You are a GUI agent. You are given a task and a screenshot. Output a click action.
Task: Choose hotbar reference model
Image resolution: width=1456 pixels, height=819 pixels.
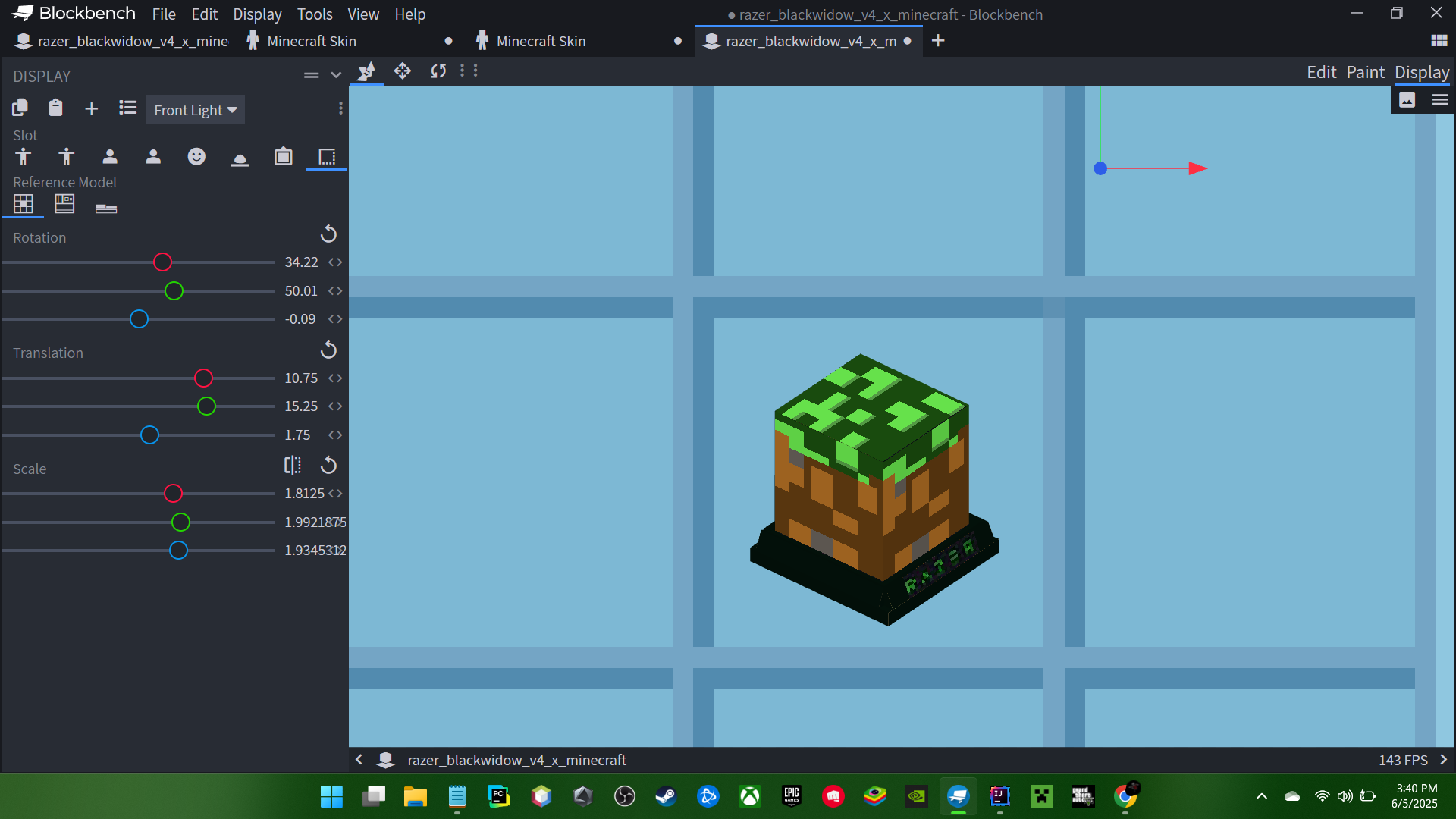pos(106,208)
